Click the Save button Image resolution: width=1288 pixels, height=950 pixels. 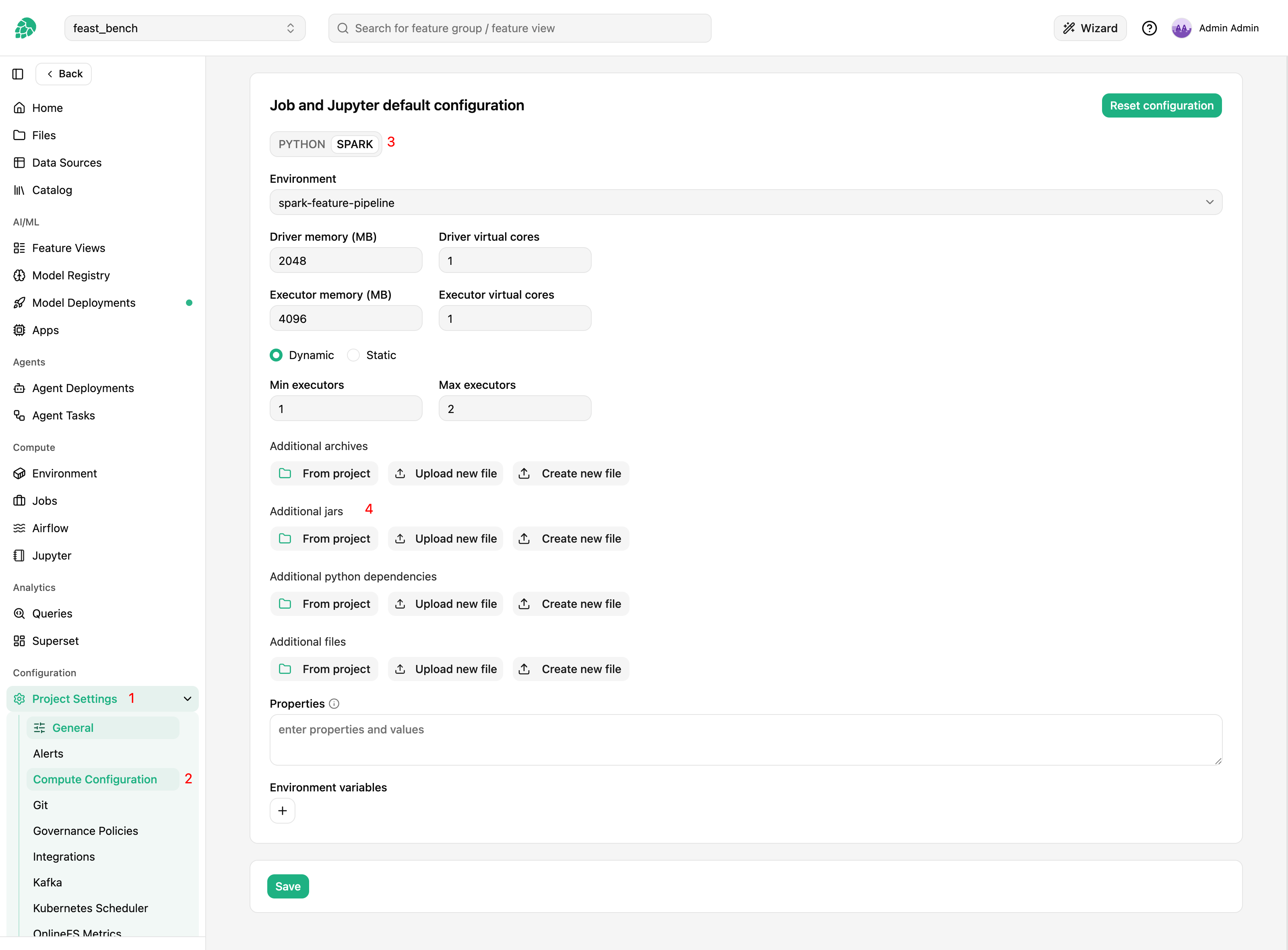pos(287,886)
